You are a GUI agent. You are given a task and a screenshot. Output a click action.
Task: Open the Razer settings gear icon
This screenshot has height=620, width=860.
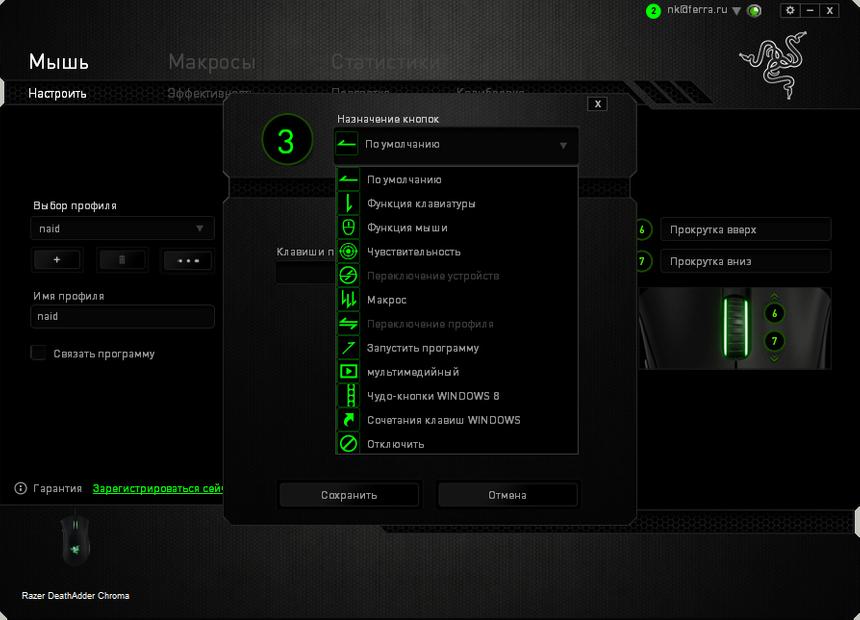tap(790, 10)
